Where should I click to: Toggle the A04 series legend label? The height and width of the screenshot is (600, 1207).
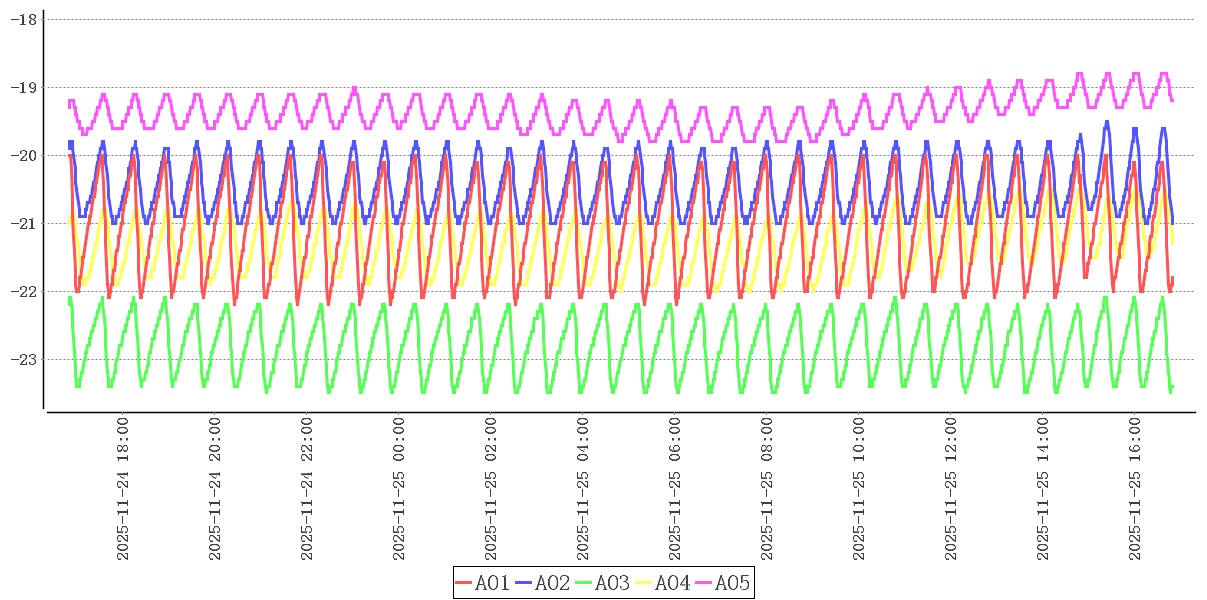click(x=672, y=583)
